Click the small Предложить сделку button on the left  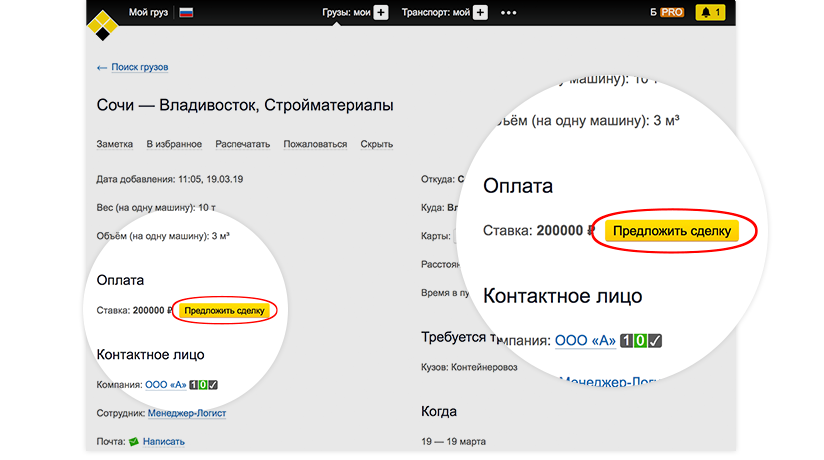pos(224,311)
